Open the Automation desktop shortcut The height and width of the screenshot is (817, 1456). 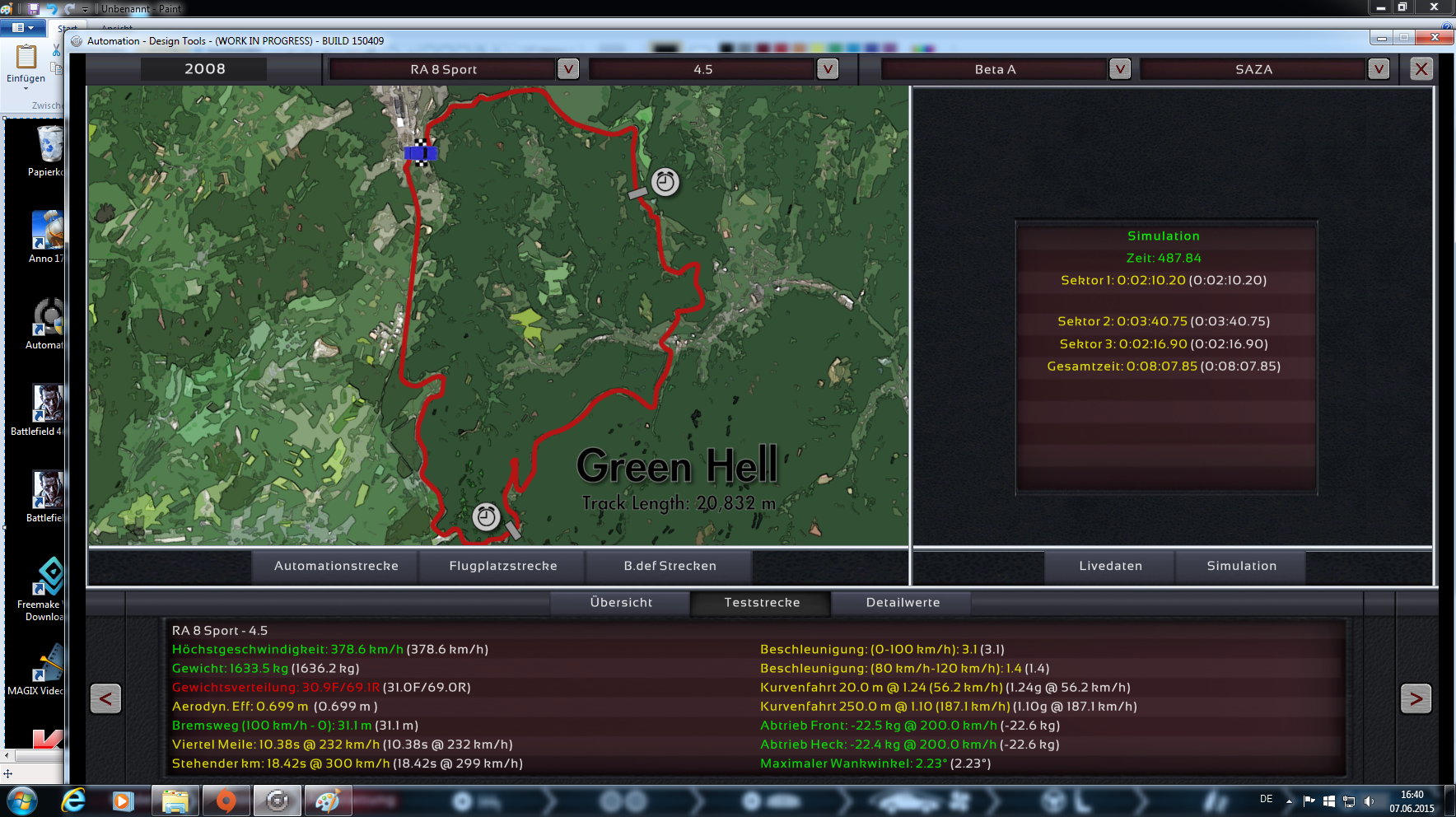pyautogui.click(x=45, y=324)
